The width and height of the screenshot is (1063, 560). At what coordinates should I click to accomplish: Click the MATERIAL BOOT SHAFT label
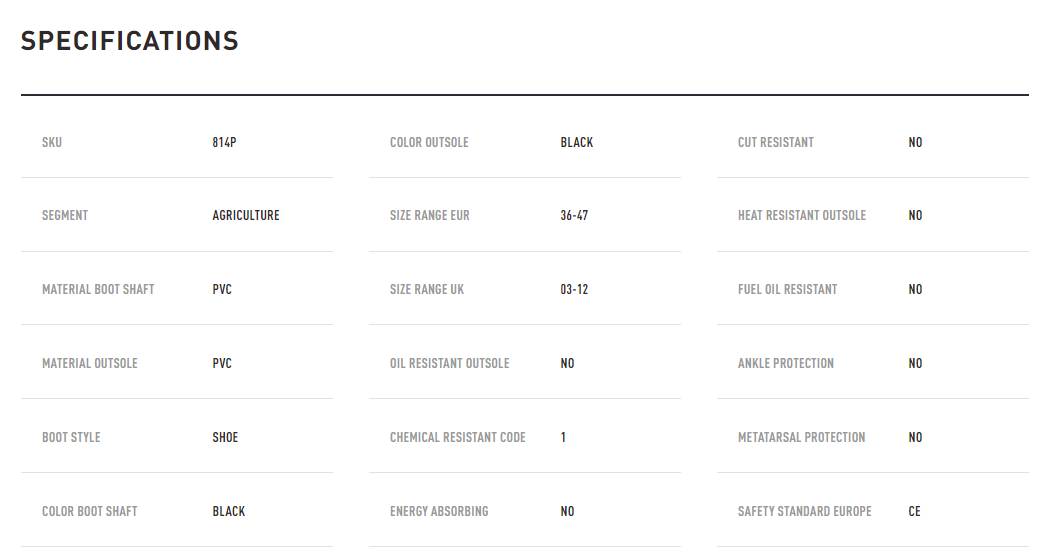pyautogui.click(x=98, y=289)
